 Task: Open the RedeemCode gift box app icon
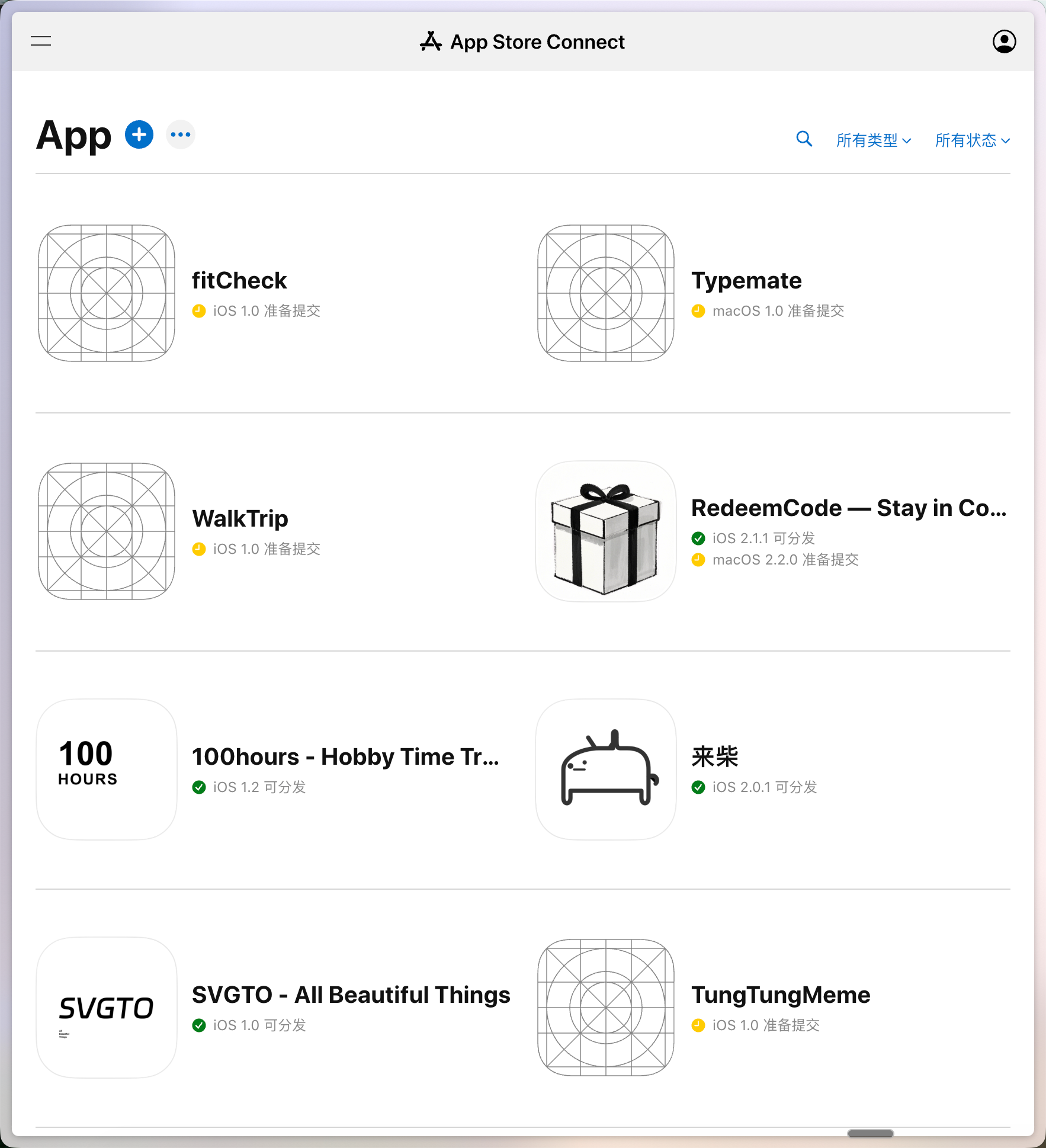(x=605, y=531)
